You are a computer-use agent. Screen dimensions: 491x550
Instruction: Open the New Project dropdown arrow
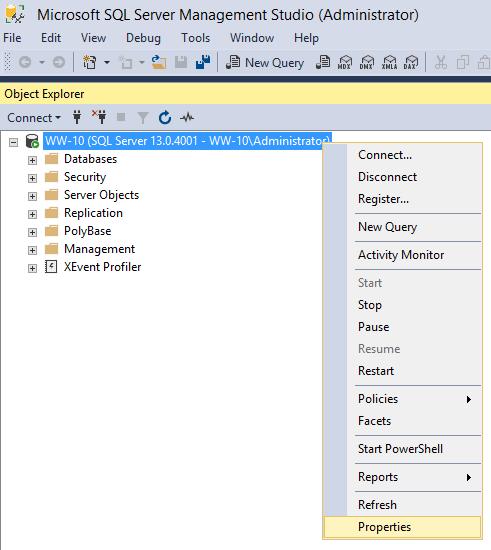[x=107, y=62]
